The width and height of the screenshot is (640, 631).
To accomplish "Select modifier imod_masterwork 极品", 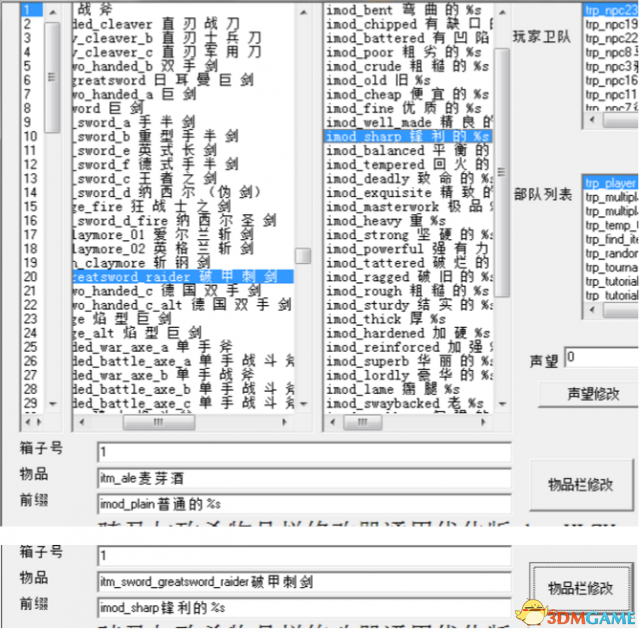I will 408,207.
